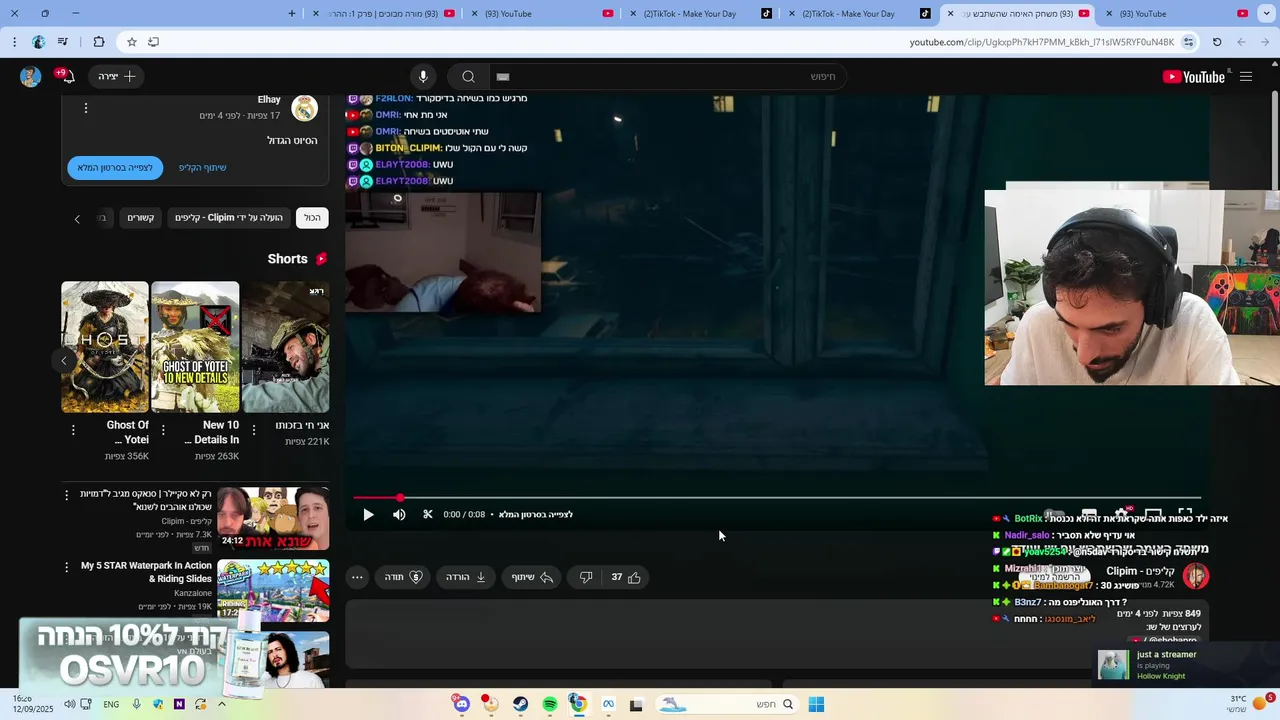Open the clip card three-dot options menu
This screenshot has width=1280, height=720.
(x=86, y=108)
